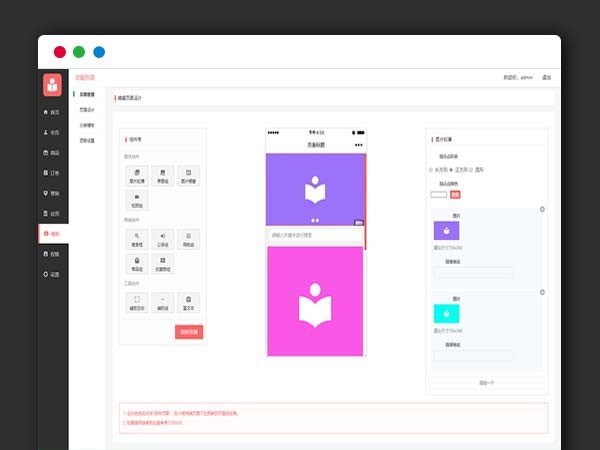Select the 正方形 indicator shape radio

(451, 170)
